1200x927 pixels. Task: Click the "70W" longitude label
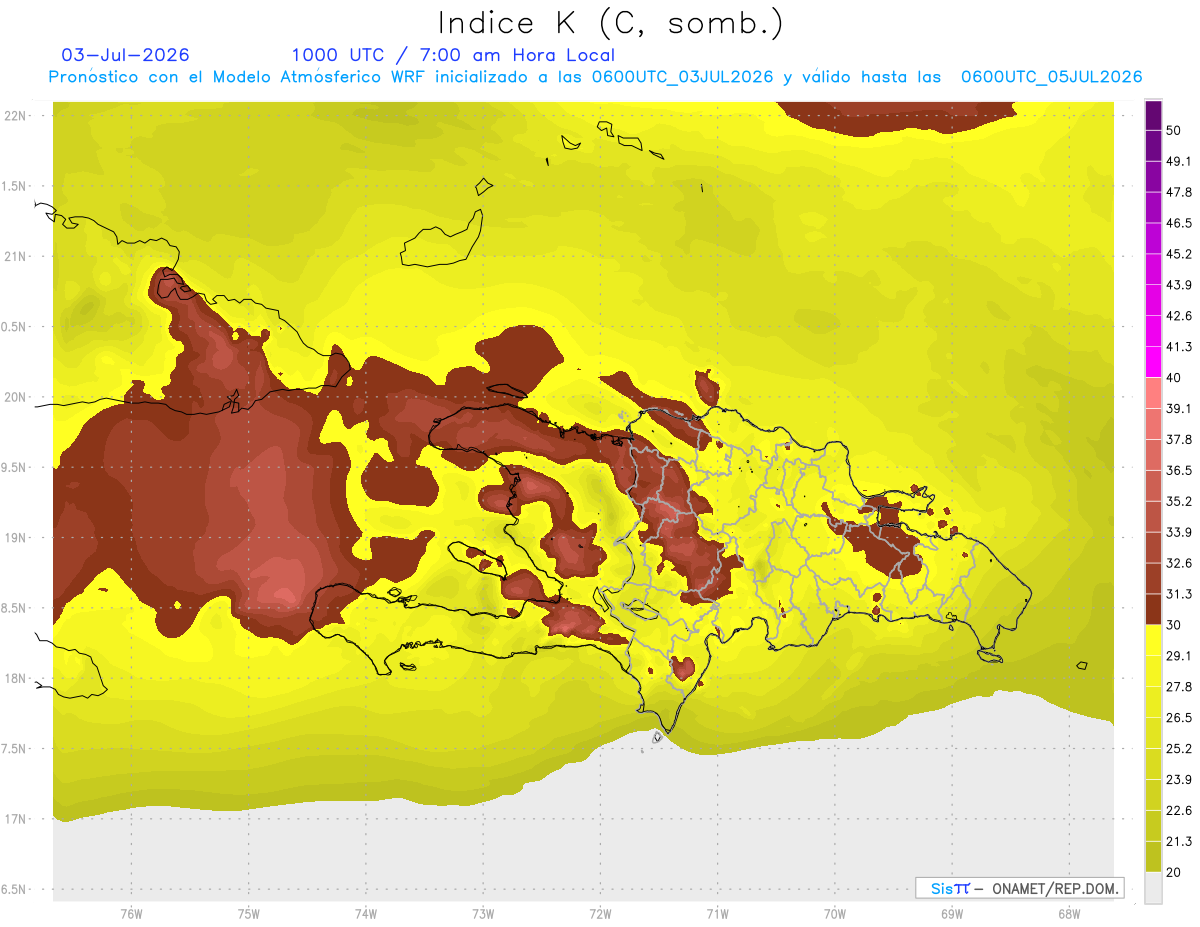834,914
